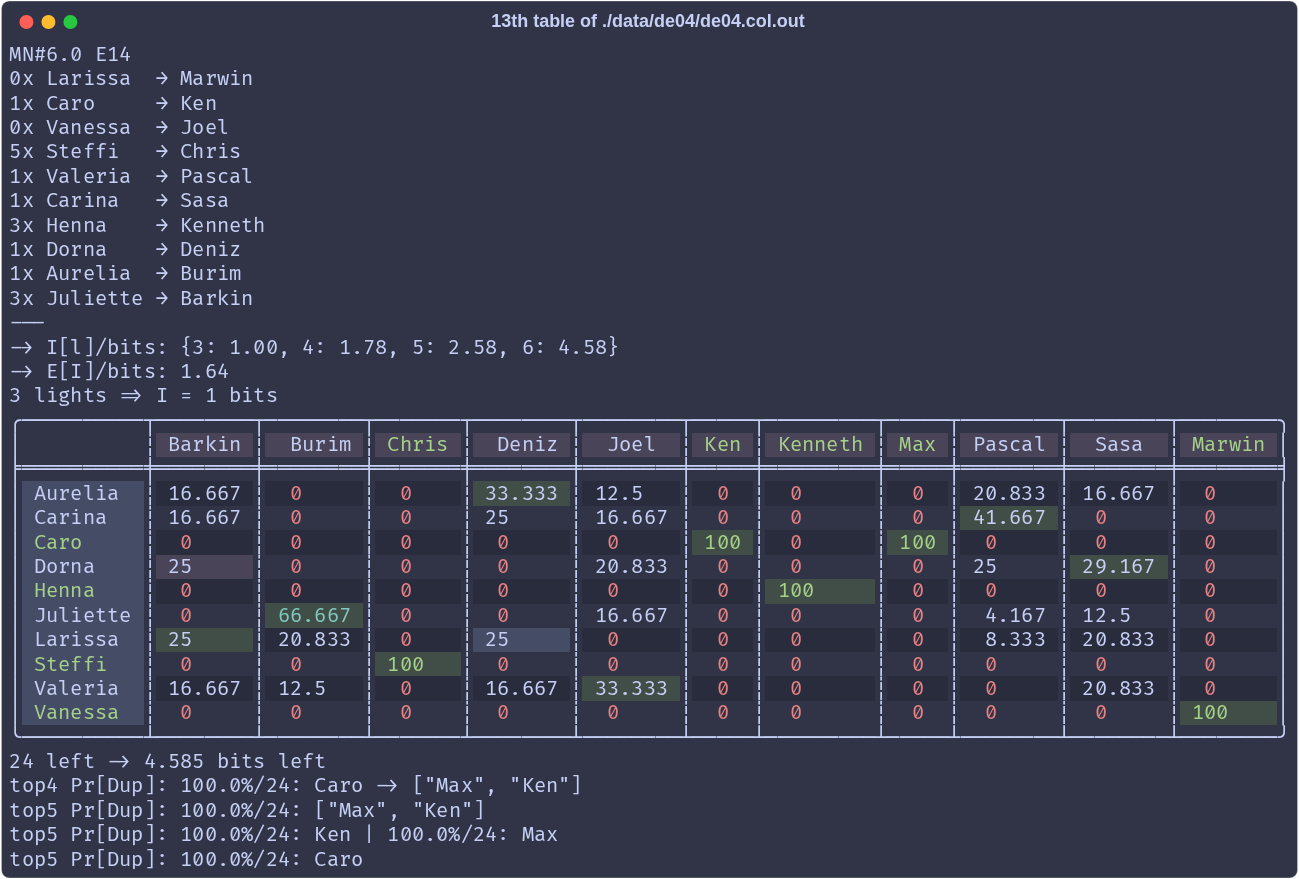Click Caro's 100 cell under Ken
Screen dimensions: 1299x879
(722, 542)
